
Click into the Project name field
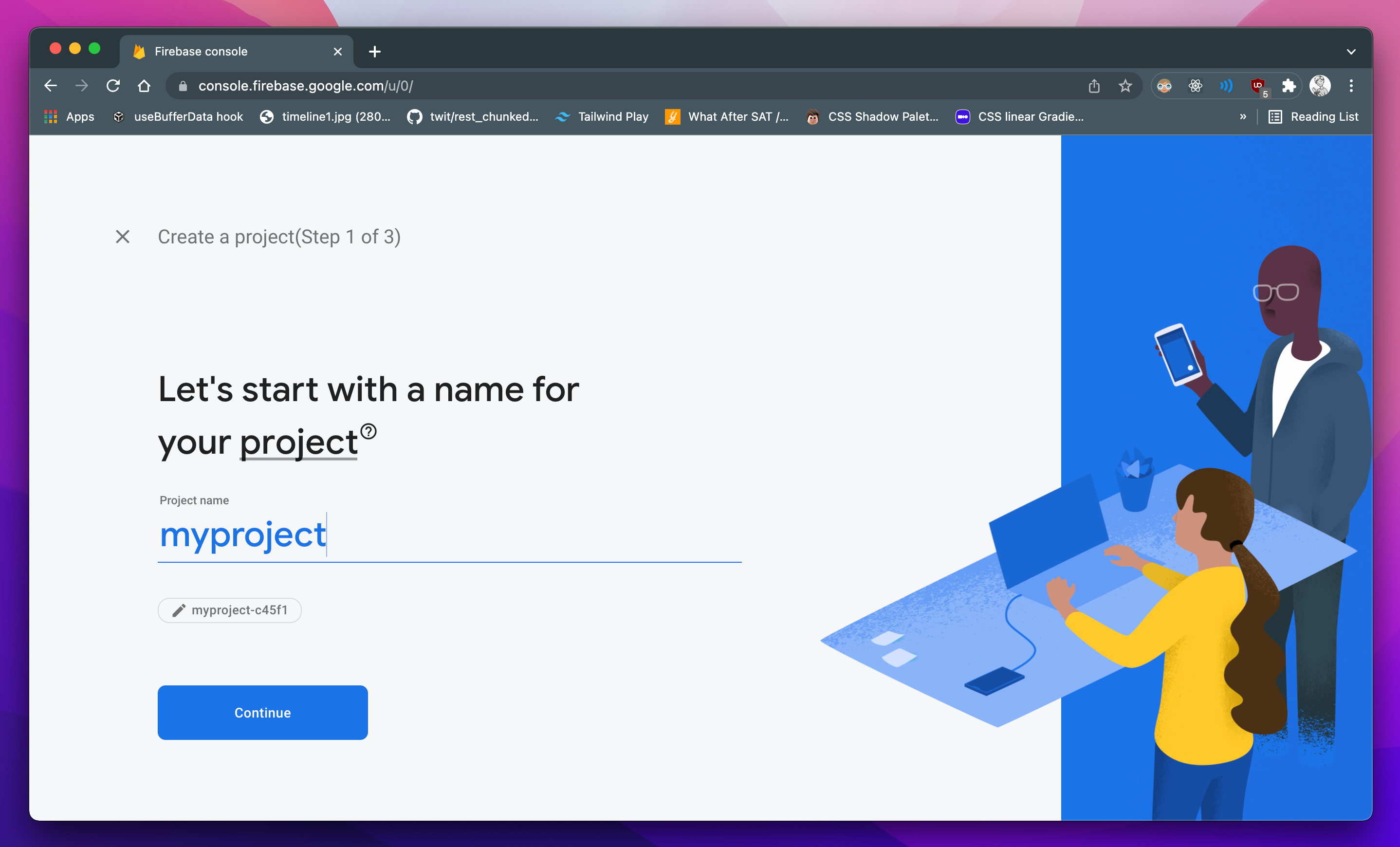click(x=449, y=535)
